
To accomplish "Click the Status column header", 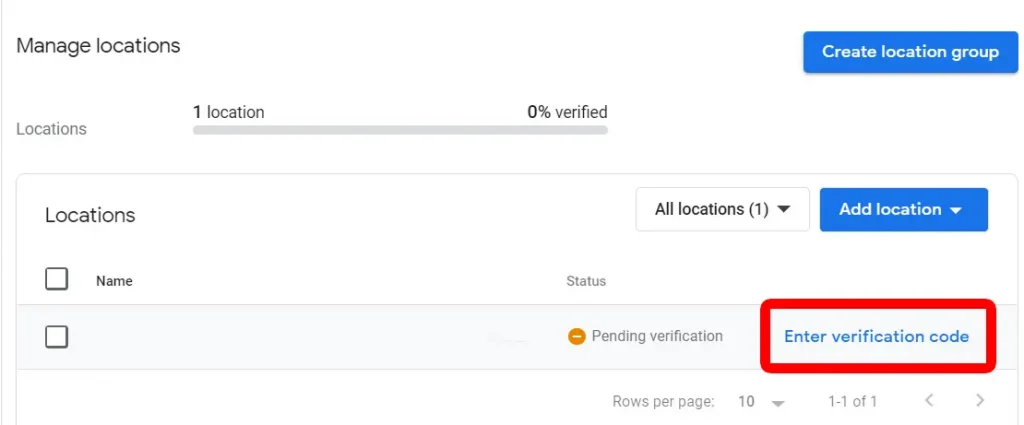I will pos(586,281).
